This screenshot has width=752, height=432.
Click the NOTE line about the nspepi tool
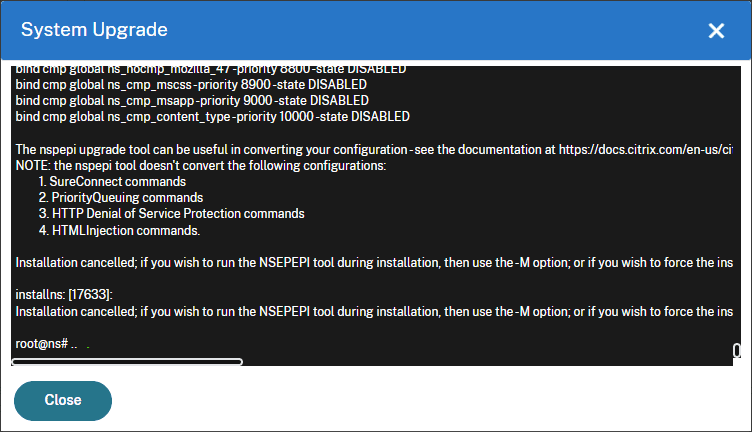click(x=201, y=165)
